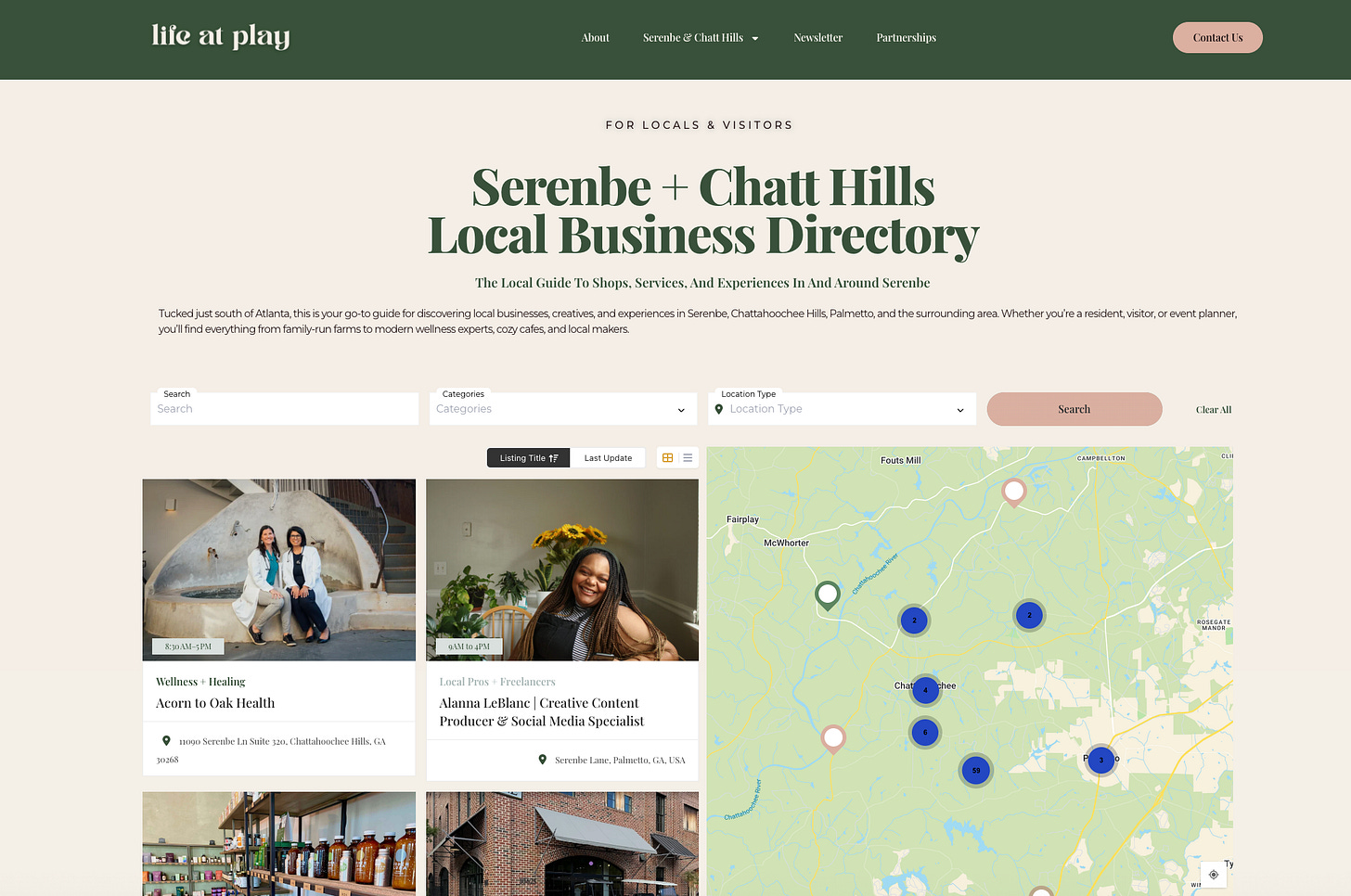
Task: Select pink map pin beside cluster 6
Action: pos(833,738)
